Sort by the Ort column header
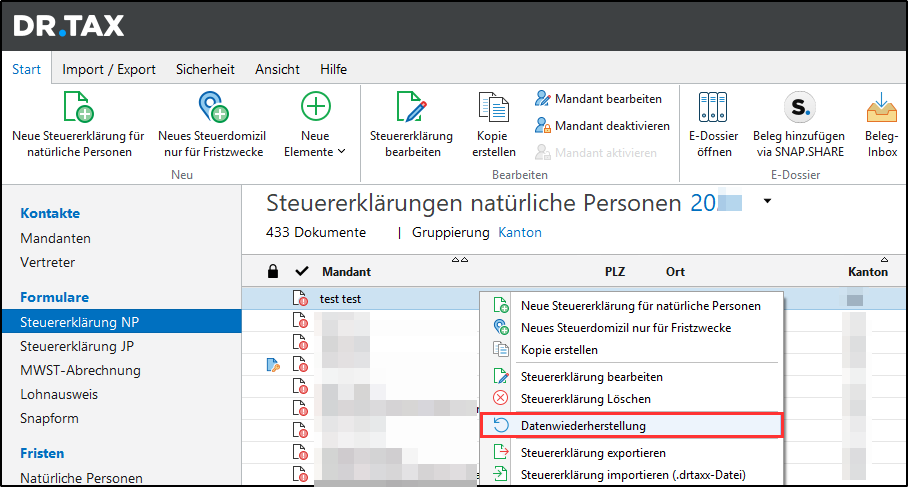This screenshot has width=908, height=487. point(675,272)
